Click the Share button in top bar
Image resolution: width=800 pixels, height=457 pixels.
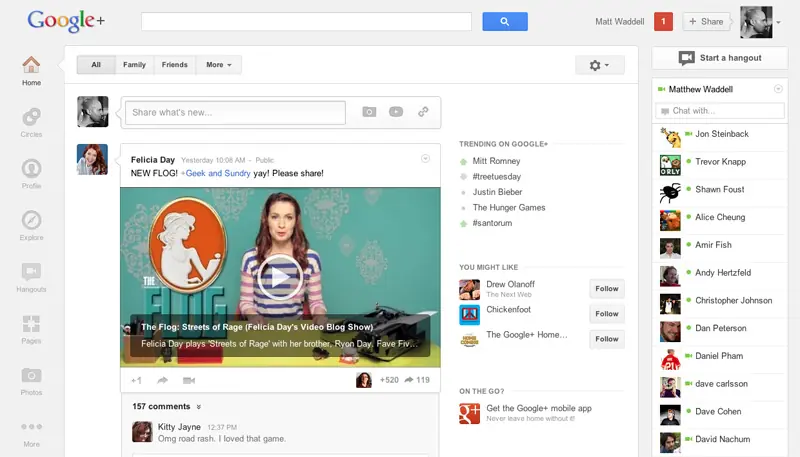(706, 21)
